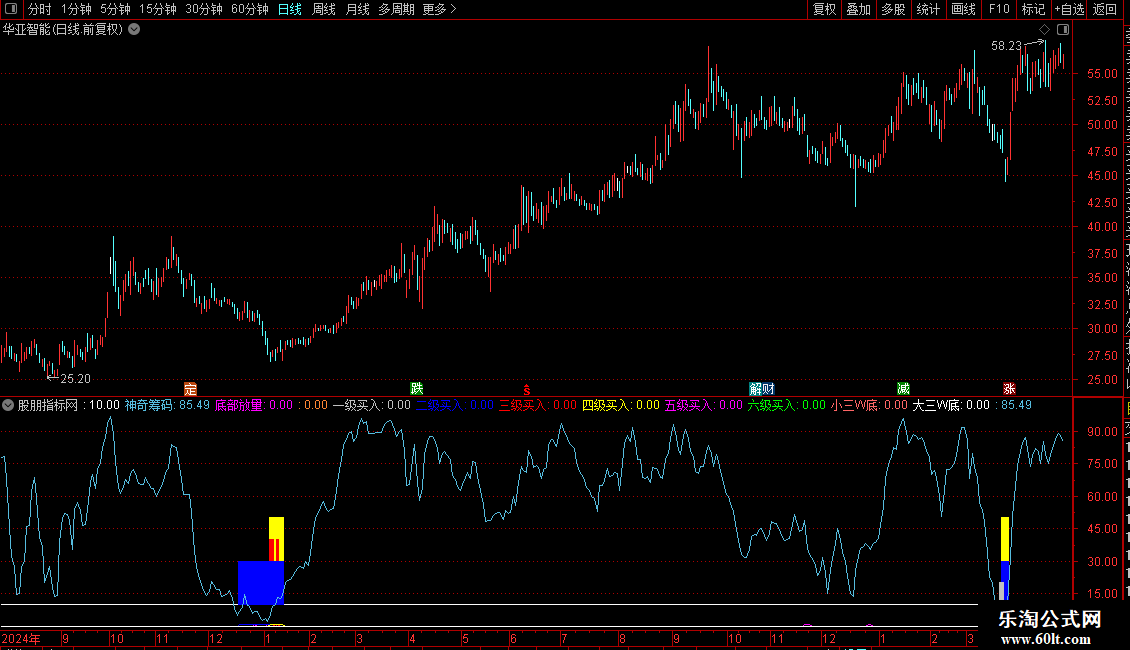Click the blue 二级买入 indicator label
Image resolution: width=1130 pixels, height=650 pixels.
pyautogui.click(x=455, y=405)
